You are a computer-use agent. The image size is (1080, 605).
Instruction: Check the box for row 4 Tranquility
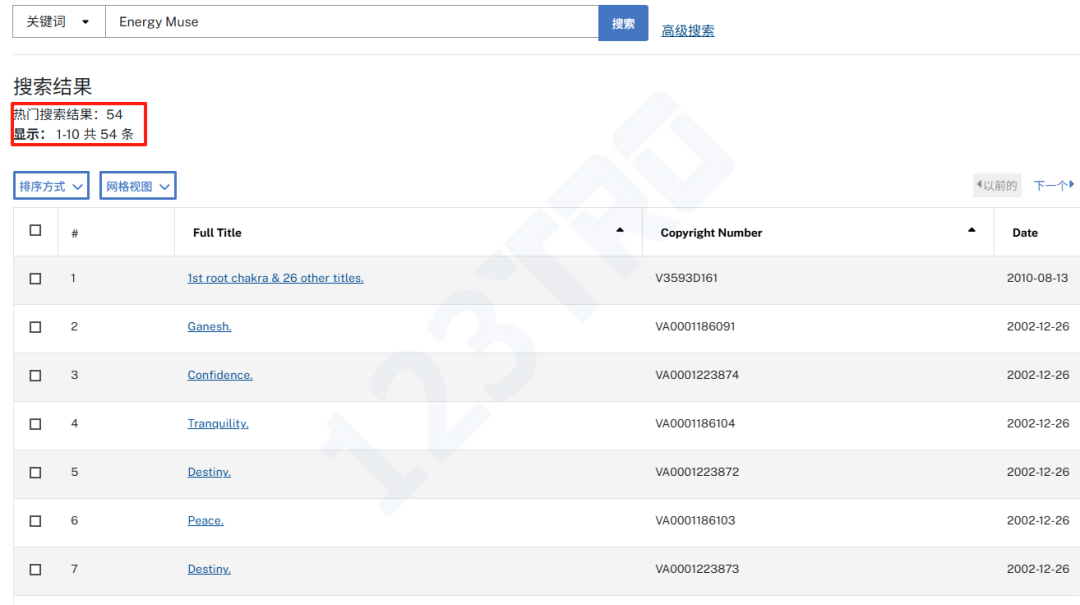pyautogui.click(x=35, y=424)
